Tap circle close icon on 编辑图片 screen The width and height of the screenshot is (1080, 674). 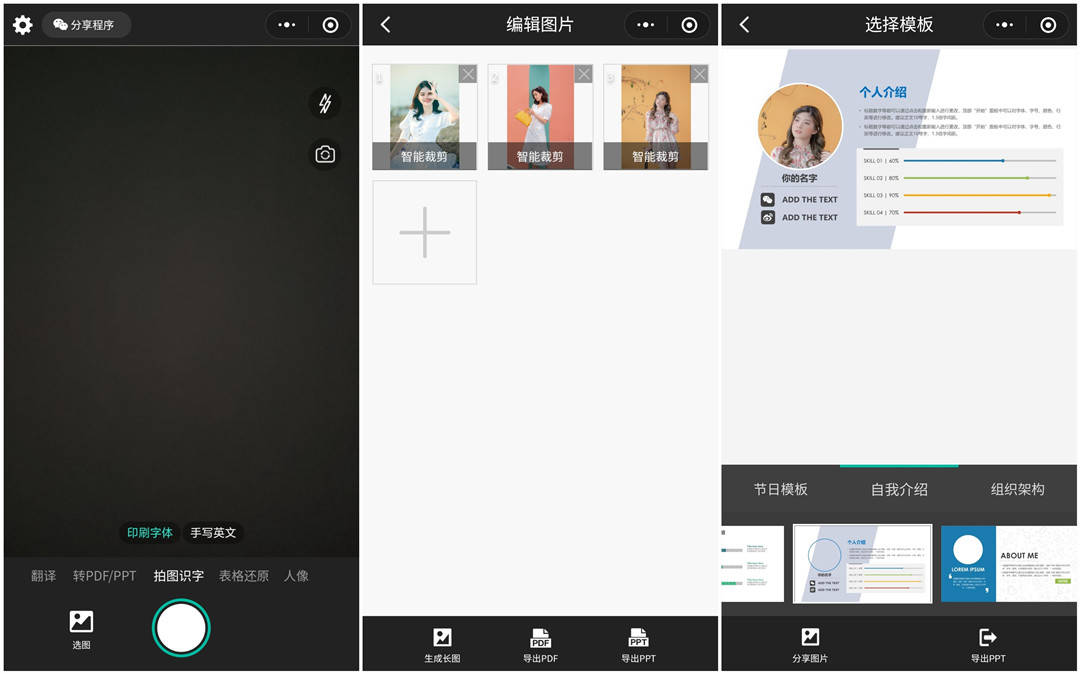pos(689,25)
